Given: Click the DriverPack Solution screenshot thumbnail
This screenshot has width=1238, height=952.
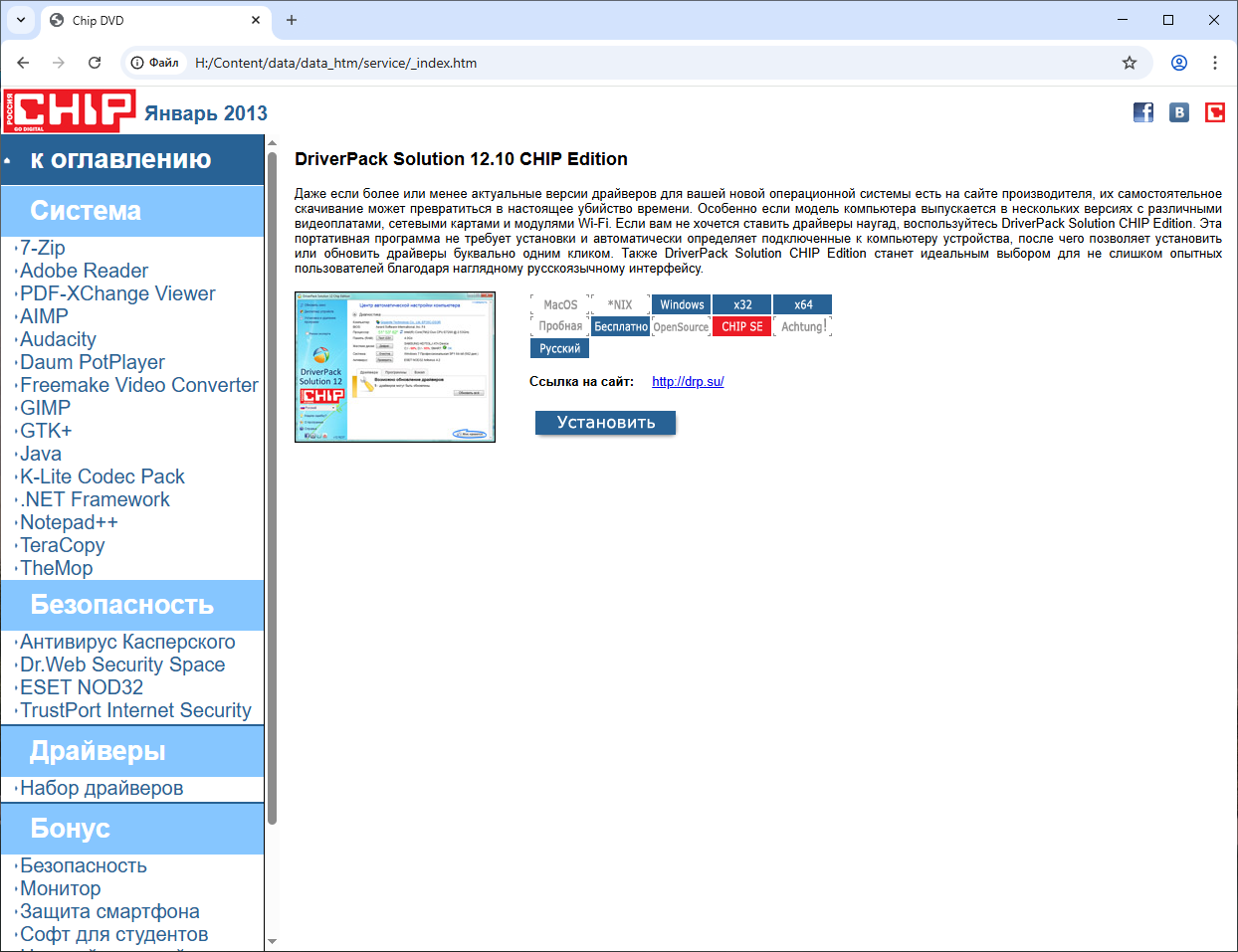Looking at the screenshot, I should pos(395,367).
